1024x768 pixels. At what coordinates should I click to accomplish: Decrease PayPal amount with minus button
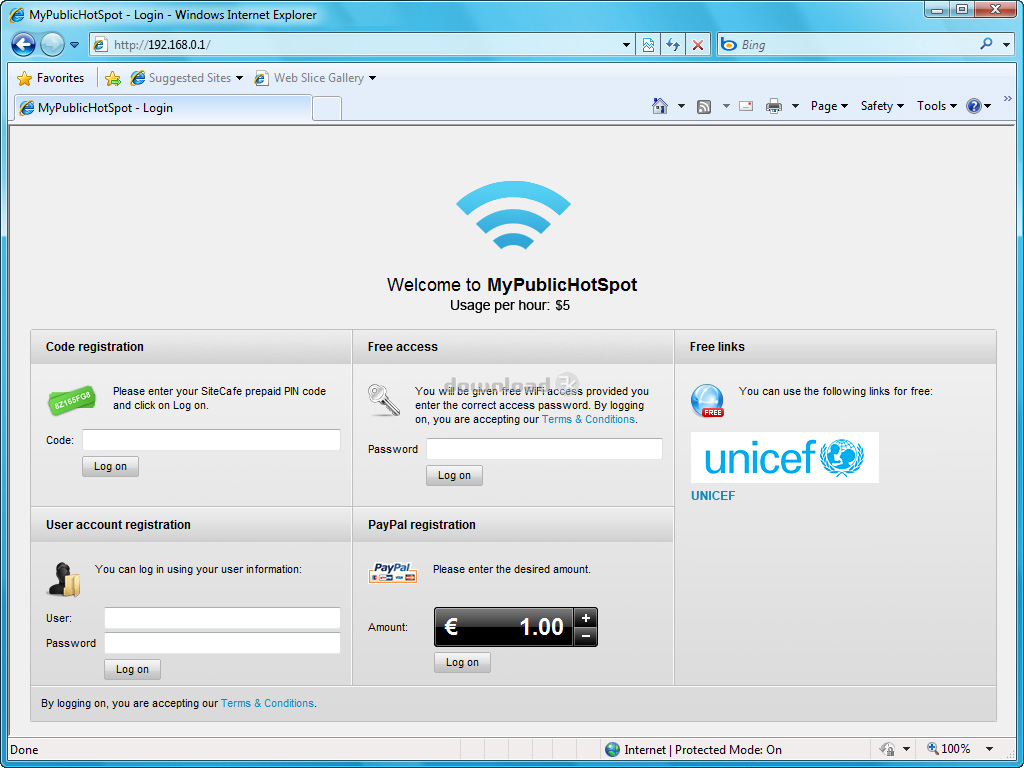[586, 637]
